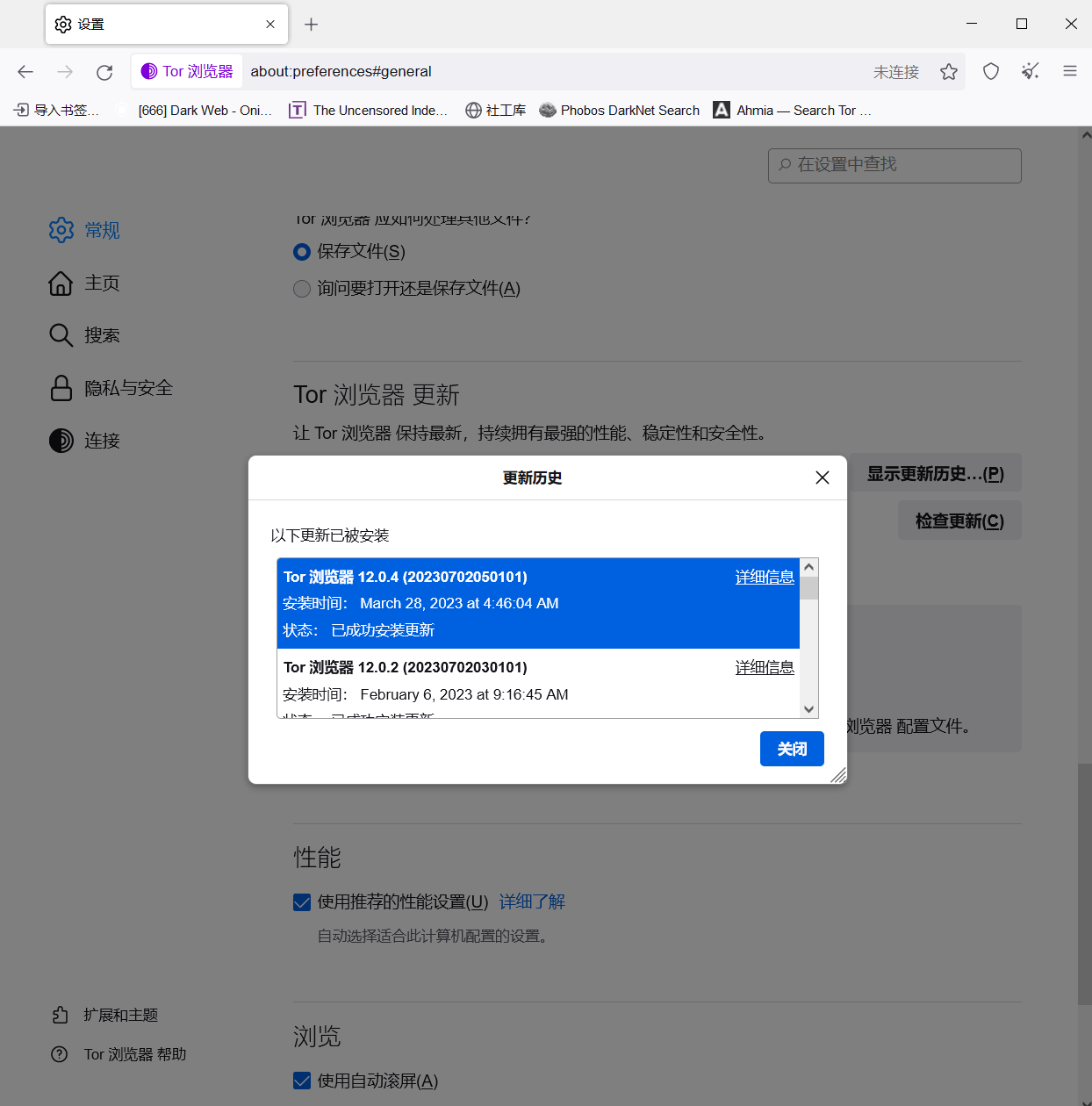Toggle 使用推荐的性能设置 checkbox
The image size is (1092, 1106).
(302, 902)
